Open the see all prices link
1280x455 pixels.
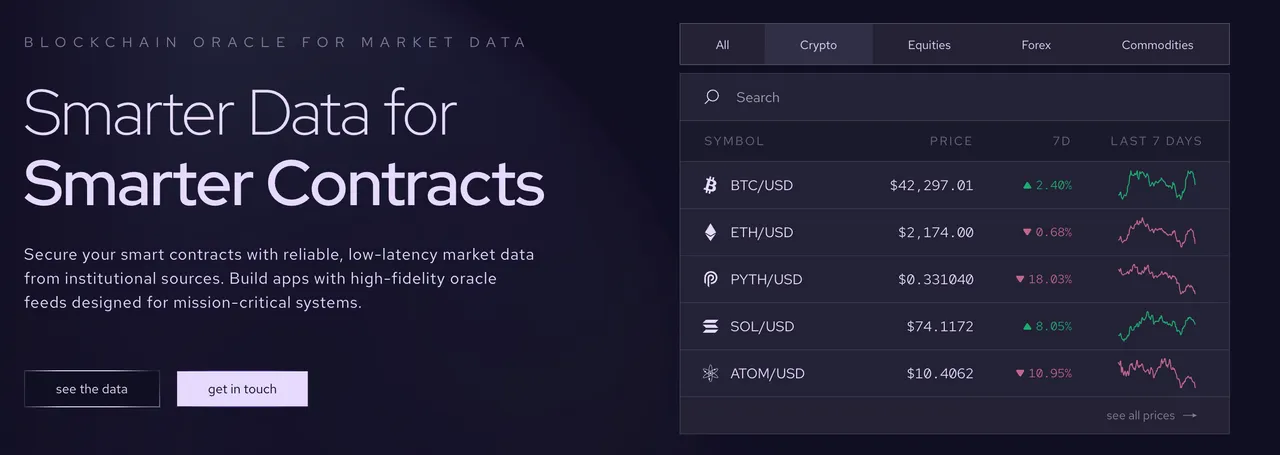point(1151,415)
